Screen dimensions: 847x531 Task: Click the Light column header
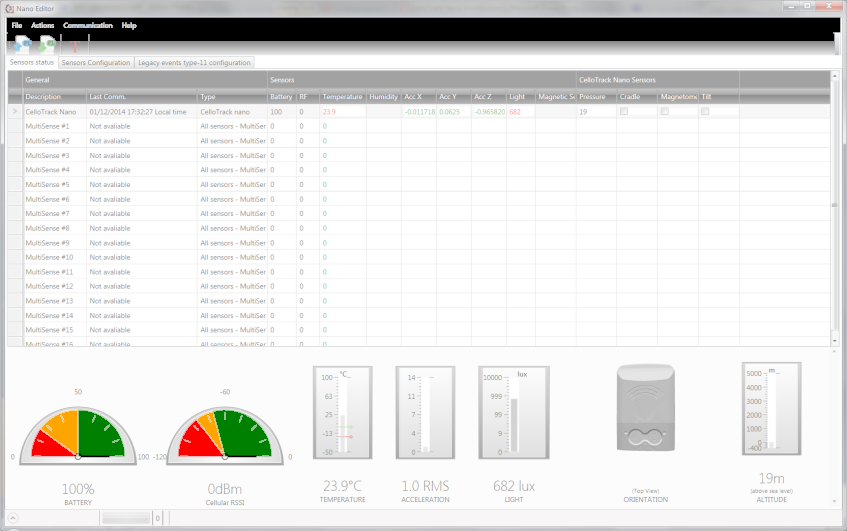coord(521,97)
